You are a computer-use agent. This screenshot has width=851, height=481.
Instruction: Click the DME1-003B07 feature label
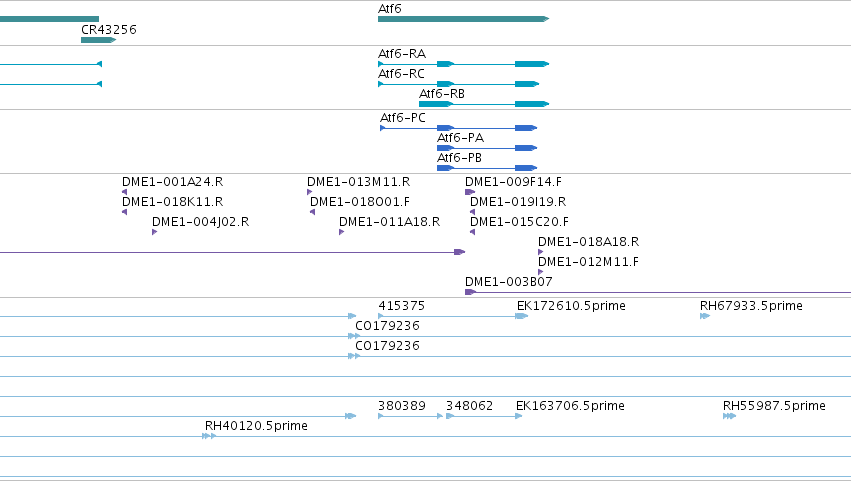509,282
